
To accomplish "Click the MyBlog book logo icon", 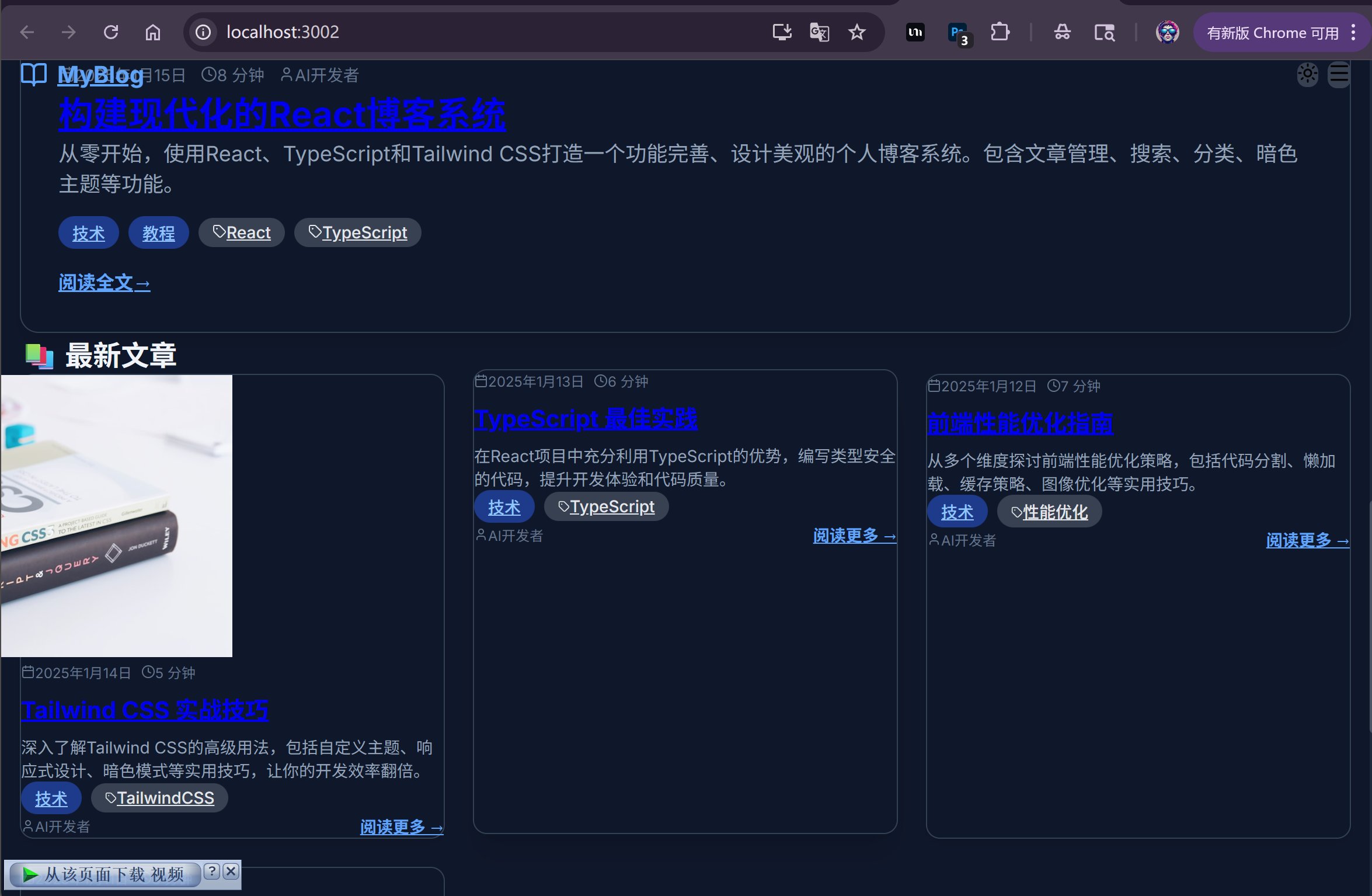I will pos(34,74).
